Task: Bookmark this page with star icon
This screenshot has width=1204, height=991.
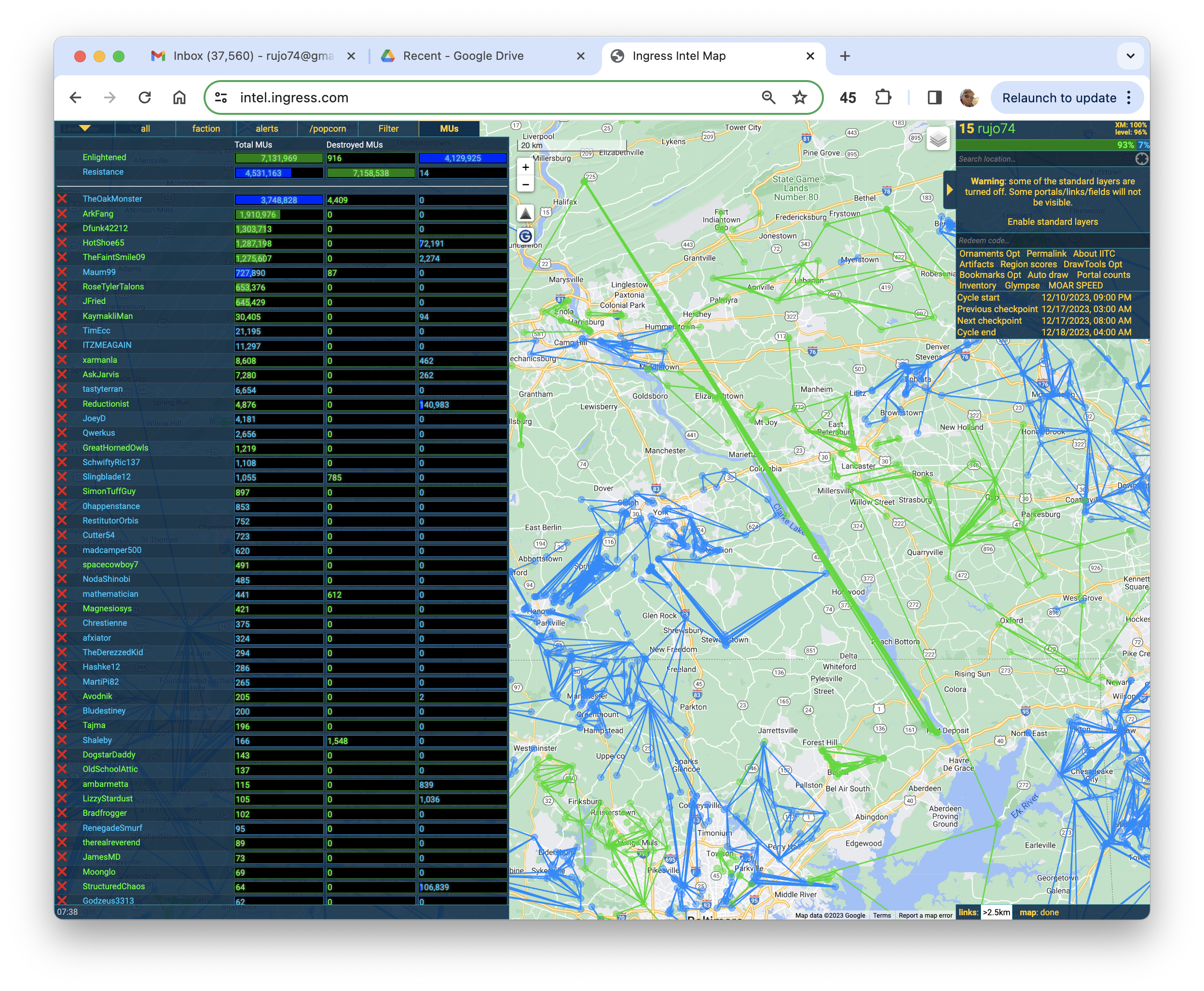Action: (x=799, y=97)
